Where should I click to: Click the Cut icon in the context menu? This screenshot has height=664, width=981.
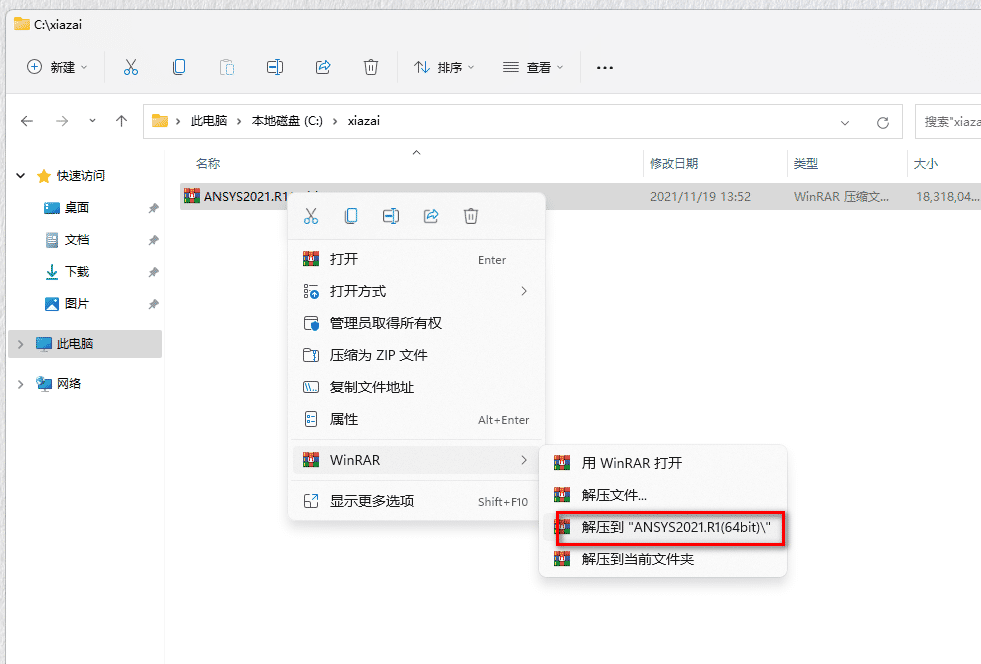[310, 216]
